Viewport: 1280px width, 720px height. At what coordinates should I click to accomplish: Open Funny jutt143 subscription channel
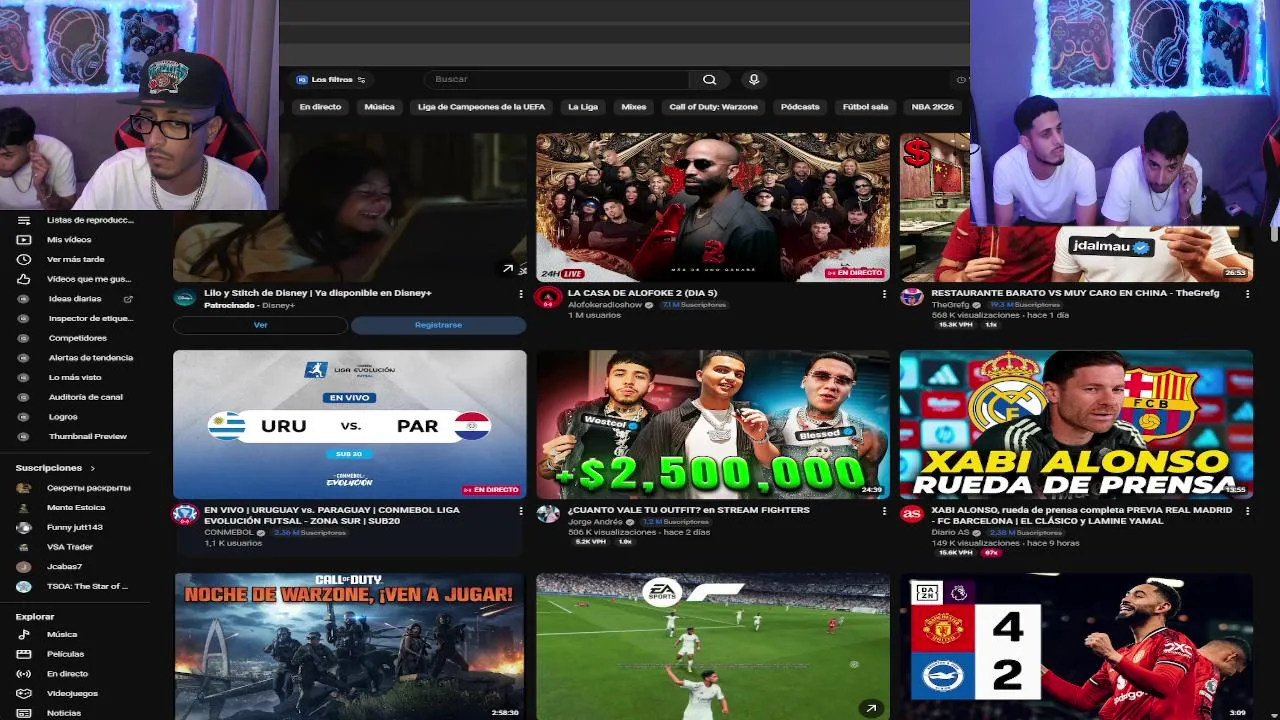(75, 527)
